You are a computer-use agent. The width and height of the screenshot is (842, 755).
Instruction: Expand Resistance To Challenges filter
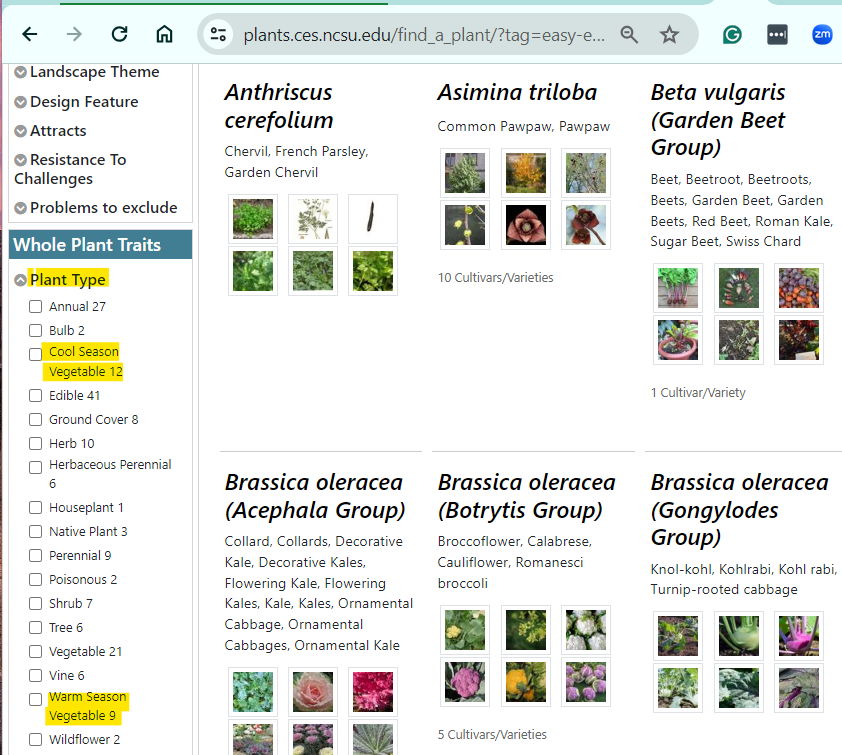coord(70,169)
